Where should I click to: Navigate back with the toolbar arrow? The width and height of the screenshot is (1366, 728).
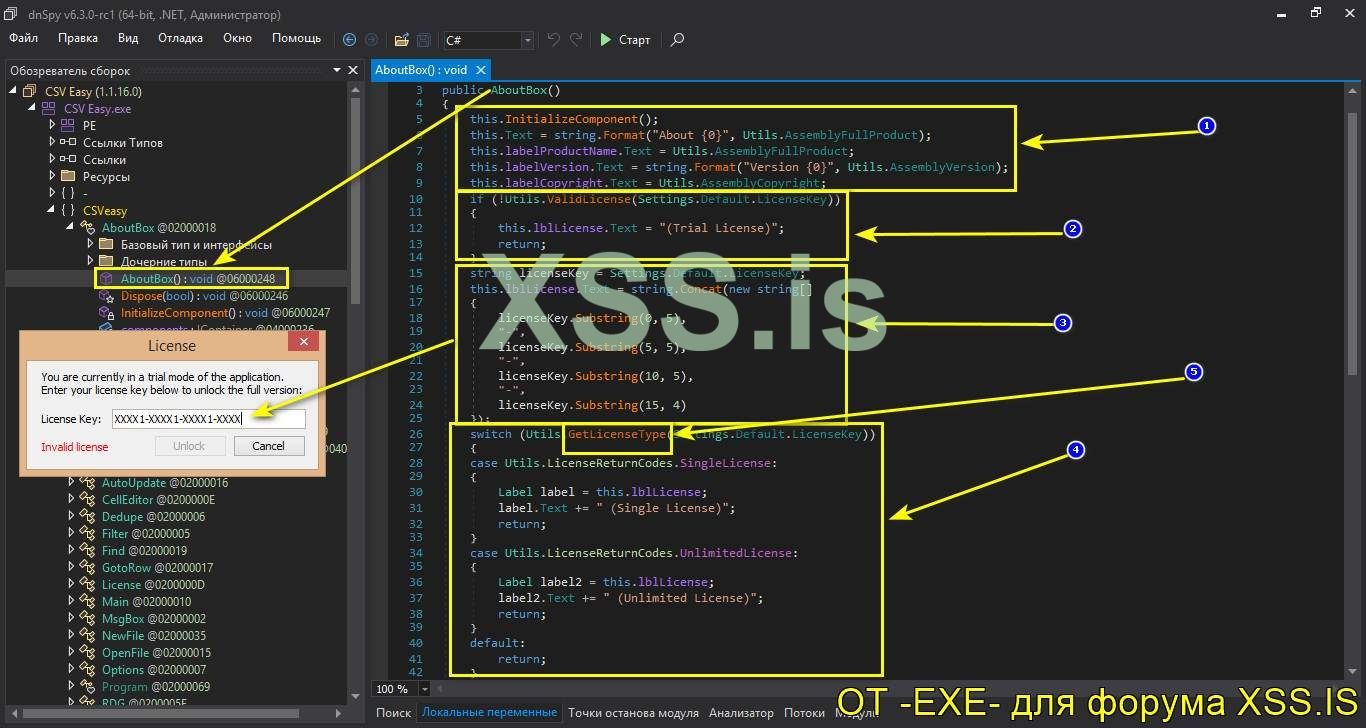point(349,40)
